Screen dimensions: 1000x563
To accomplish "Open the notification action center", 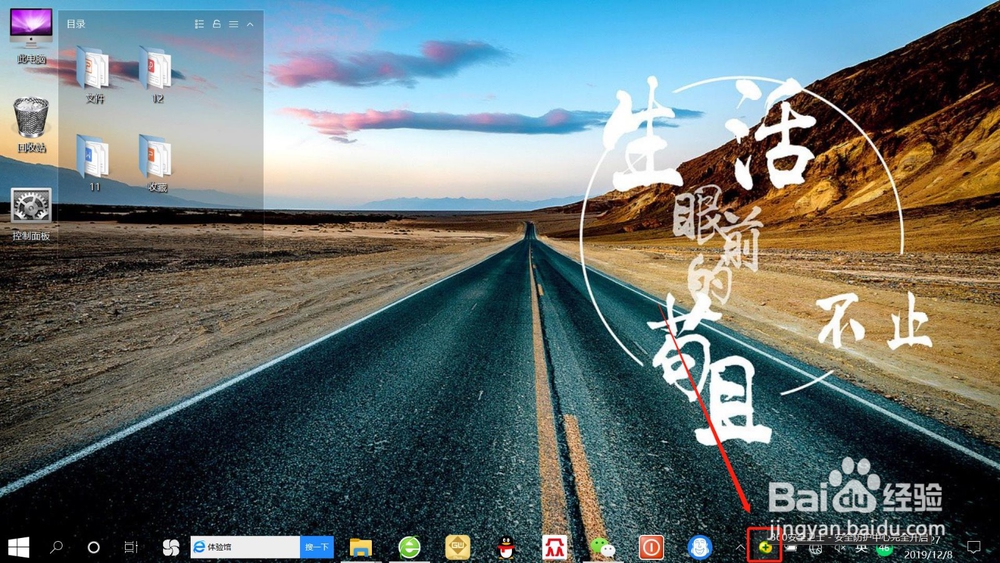I will point(973,547).
